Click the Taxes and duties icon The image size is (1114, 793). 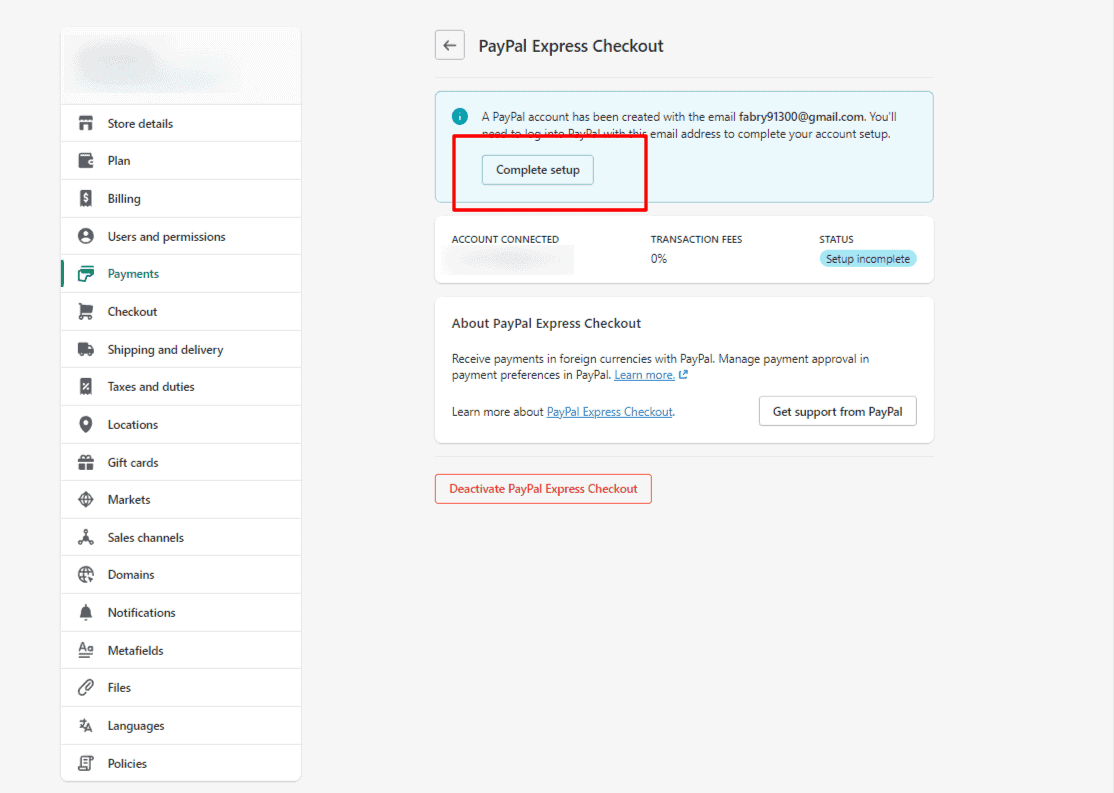click(88, 386)
